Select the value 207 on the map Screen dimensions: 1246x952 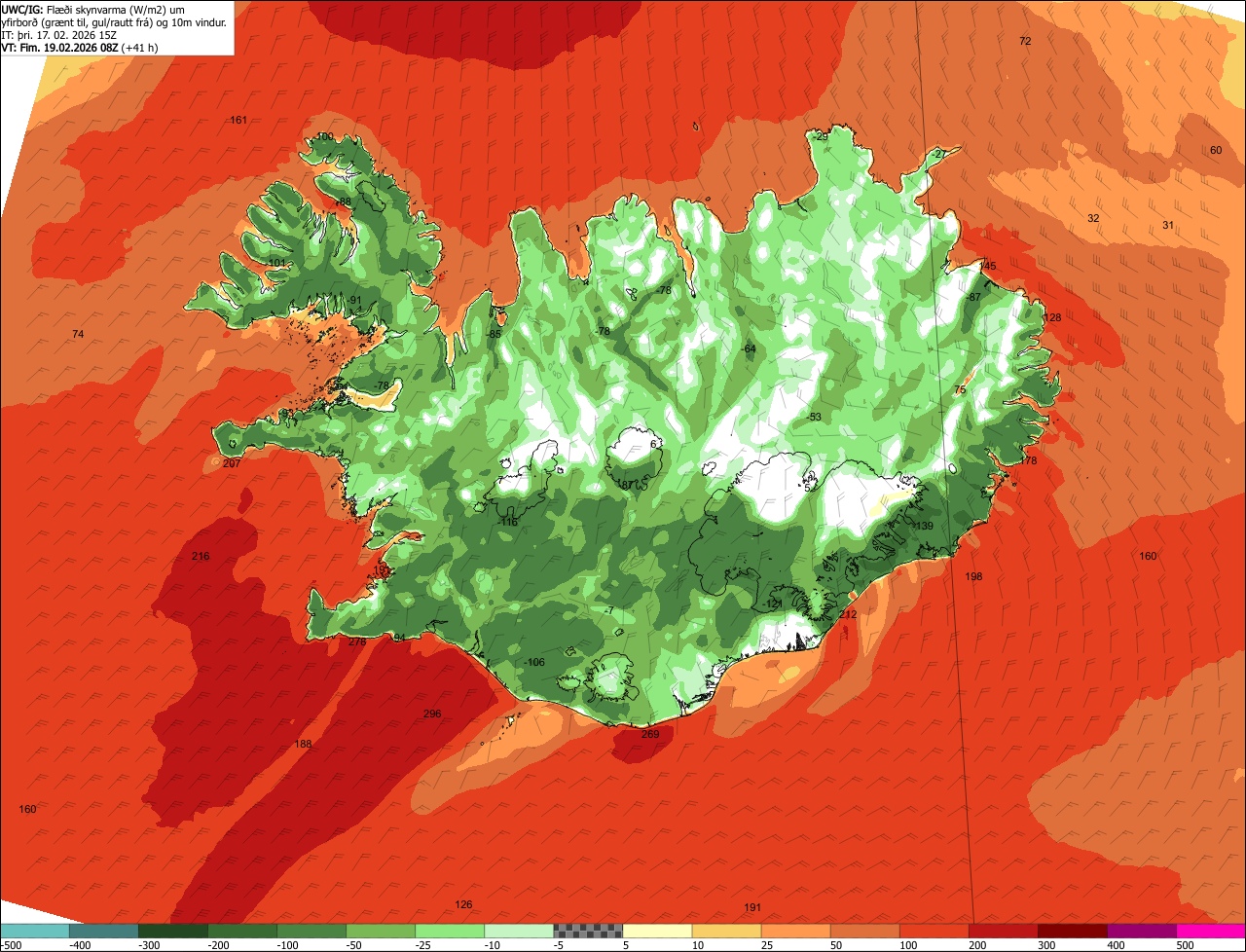click(232, 463)
